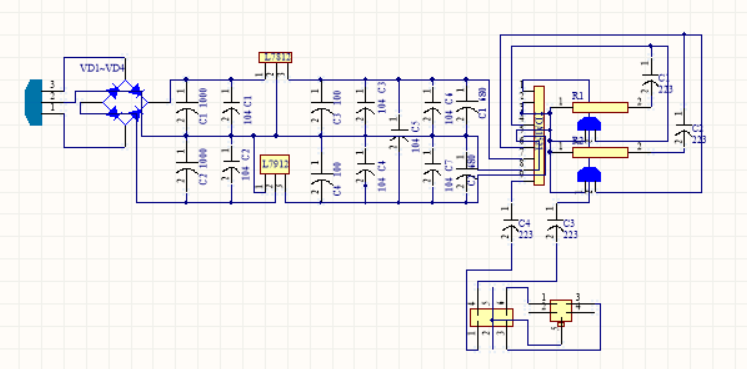Click the C3 100 capacitor symbol
Image resolution: width=747 pixels, height=369 pixels.
(321, 108)
